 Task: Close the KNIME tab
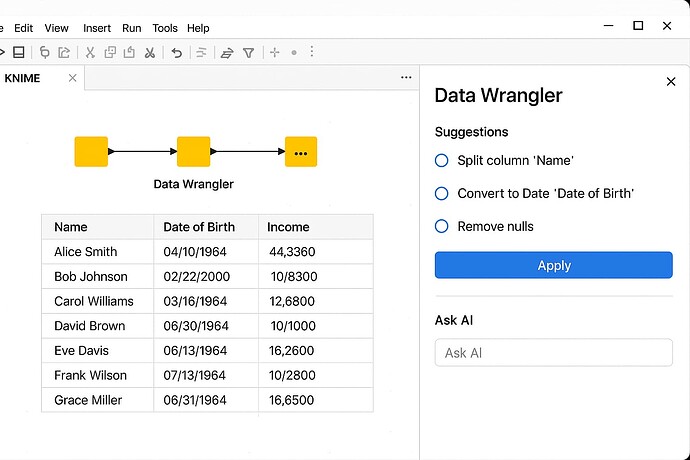73,78
